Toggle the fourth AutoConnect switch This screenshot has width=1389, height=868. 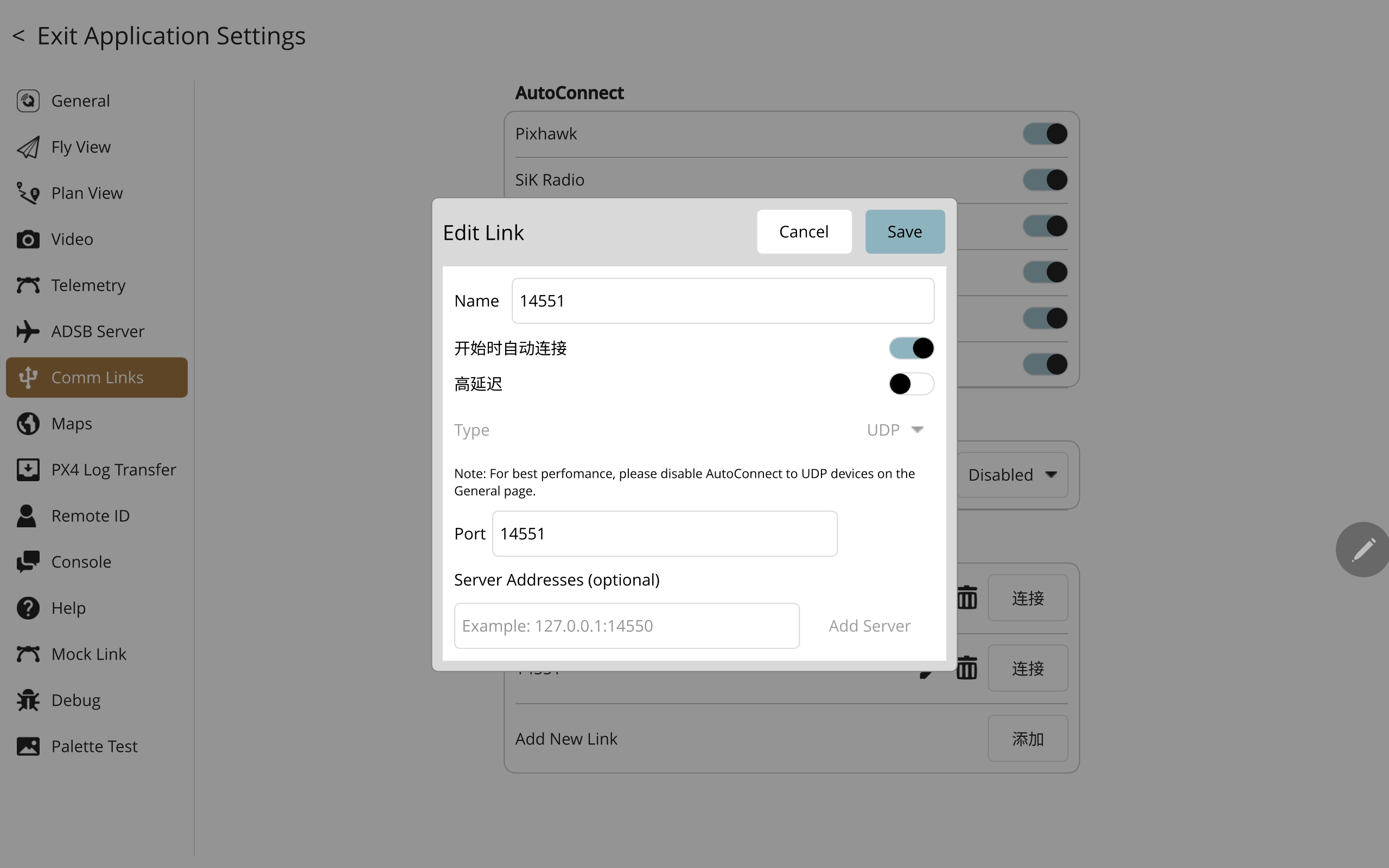(1044, 272)
